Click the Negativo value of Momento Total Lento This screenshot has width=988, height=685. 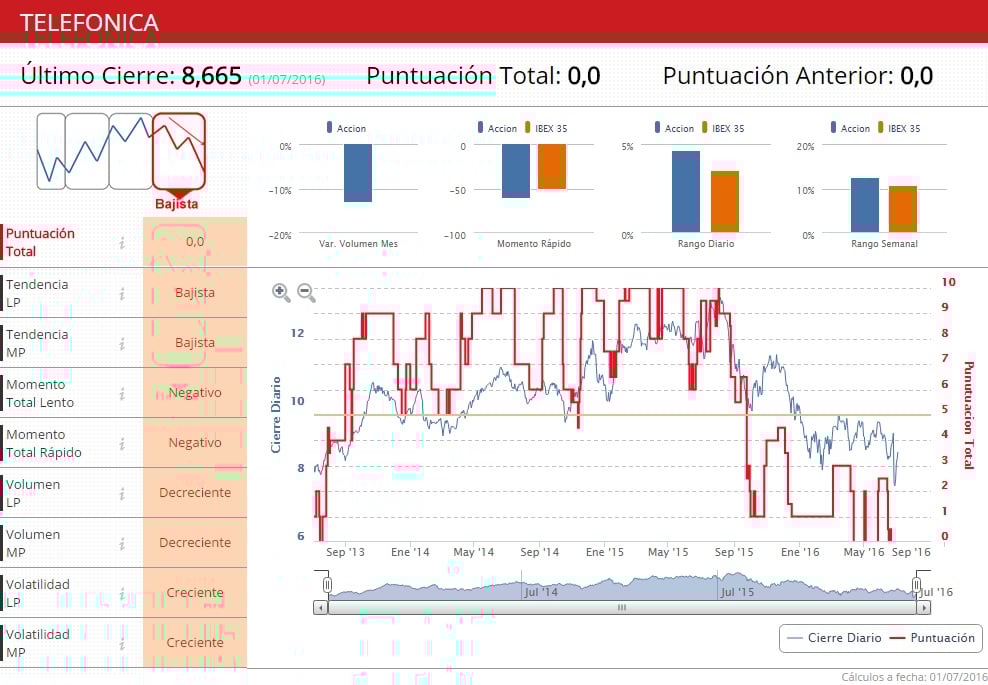tap(195, 393)
